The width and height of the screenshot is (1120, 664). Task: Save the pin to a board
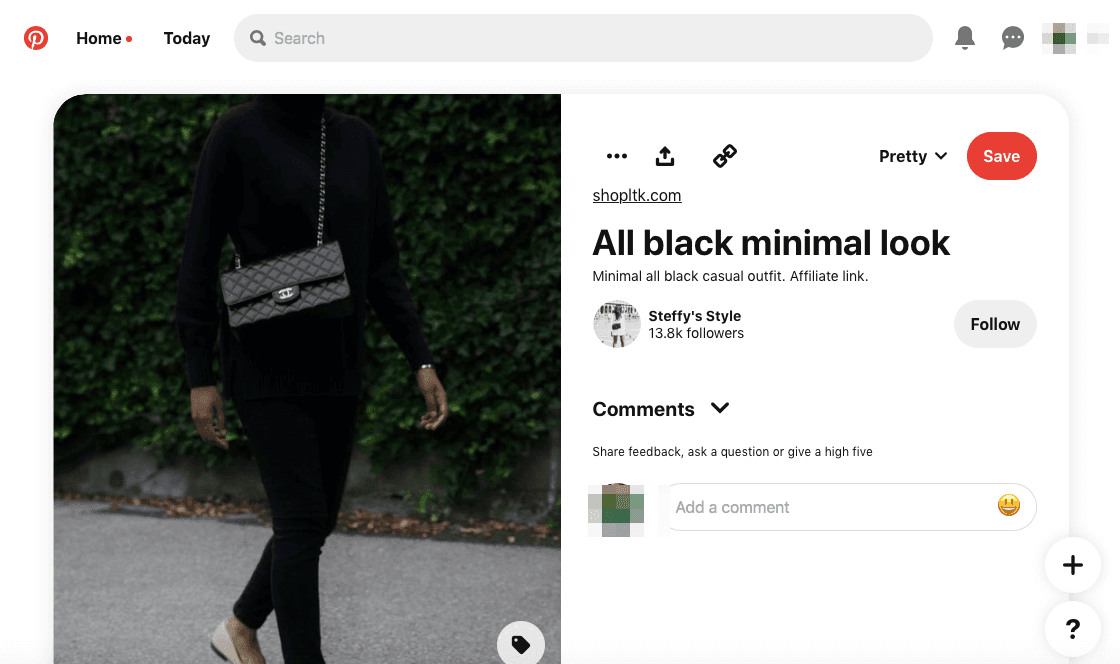coord(1001,156)
